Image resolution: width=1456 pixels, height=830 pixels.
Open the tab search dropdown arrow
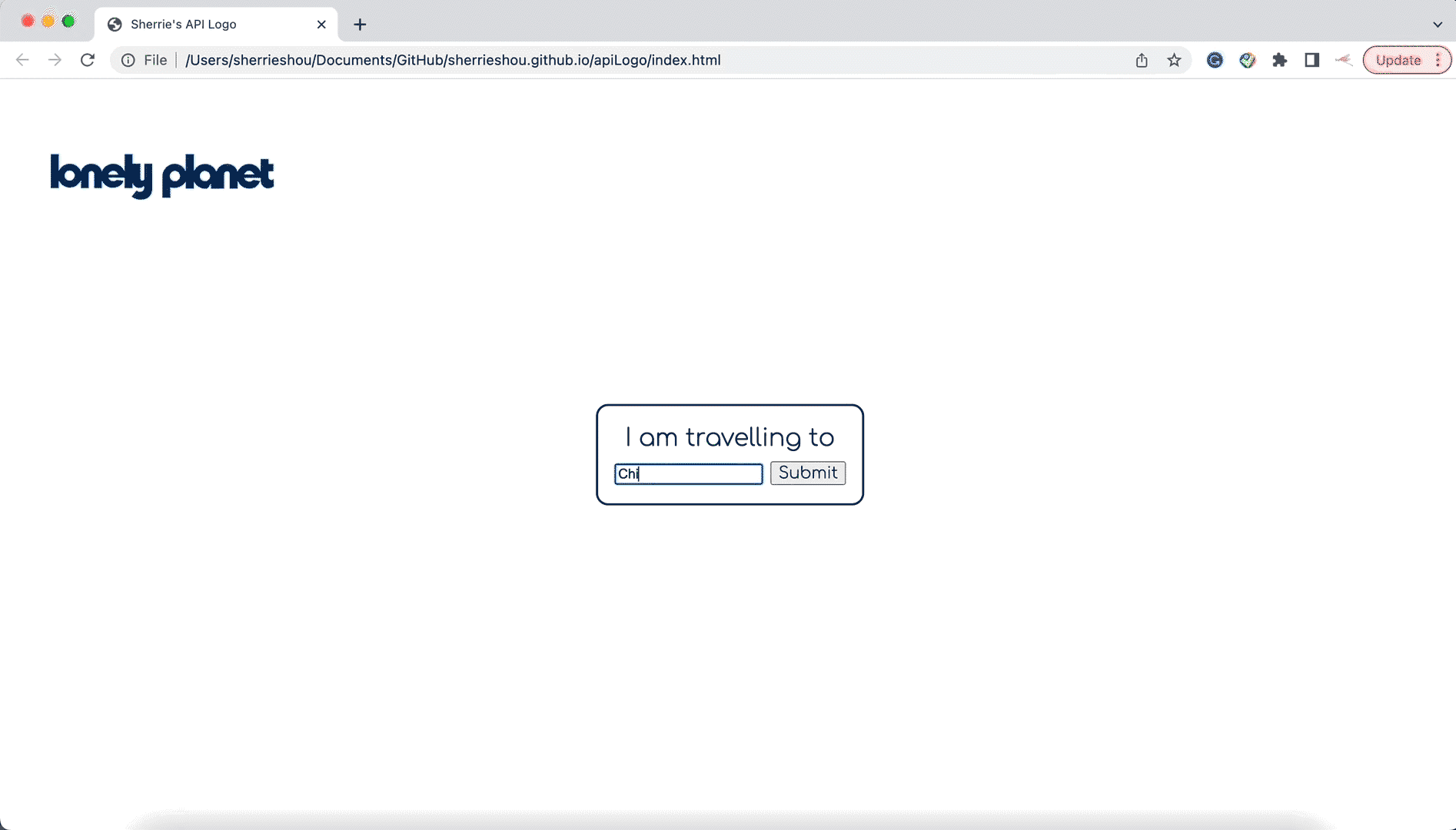(x=1438, y=25)
